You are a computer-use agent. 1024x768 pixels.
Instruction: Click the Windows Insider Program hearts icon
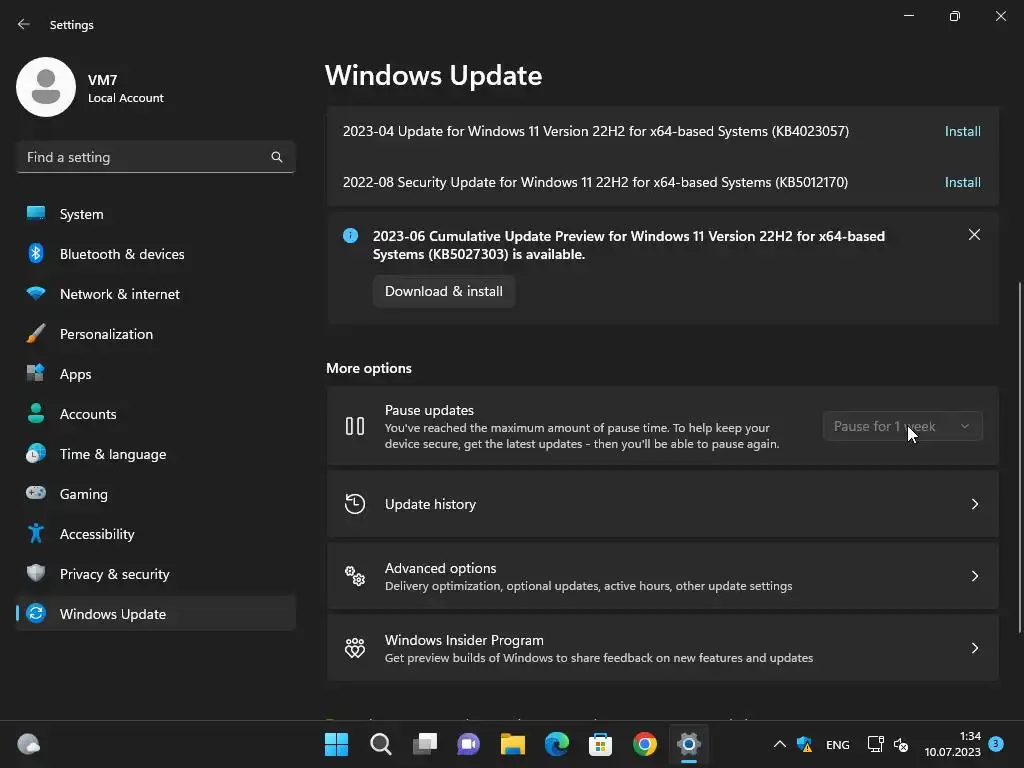pos(355,648)
